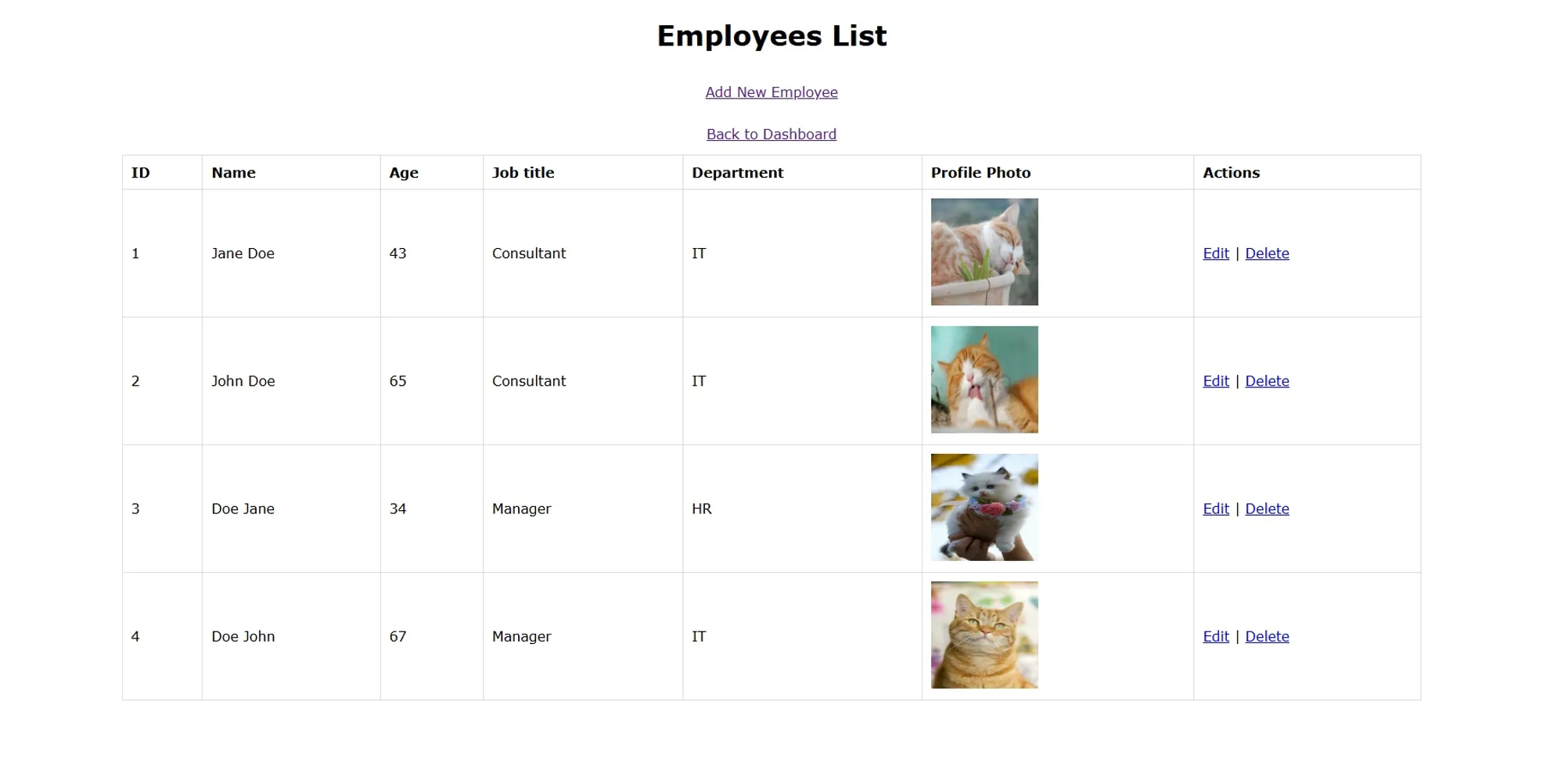Click the Name column header
The image size is (1565, 784).
coord(233,173)
